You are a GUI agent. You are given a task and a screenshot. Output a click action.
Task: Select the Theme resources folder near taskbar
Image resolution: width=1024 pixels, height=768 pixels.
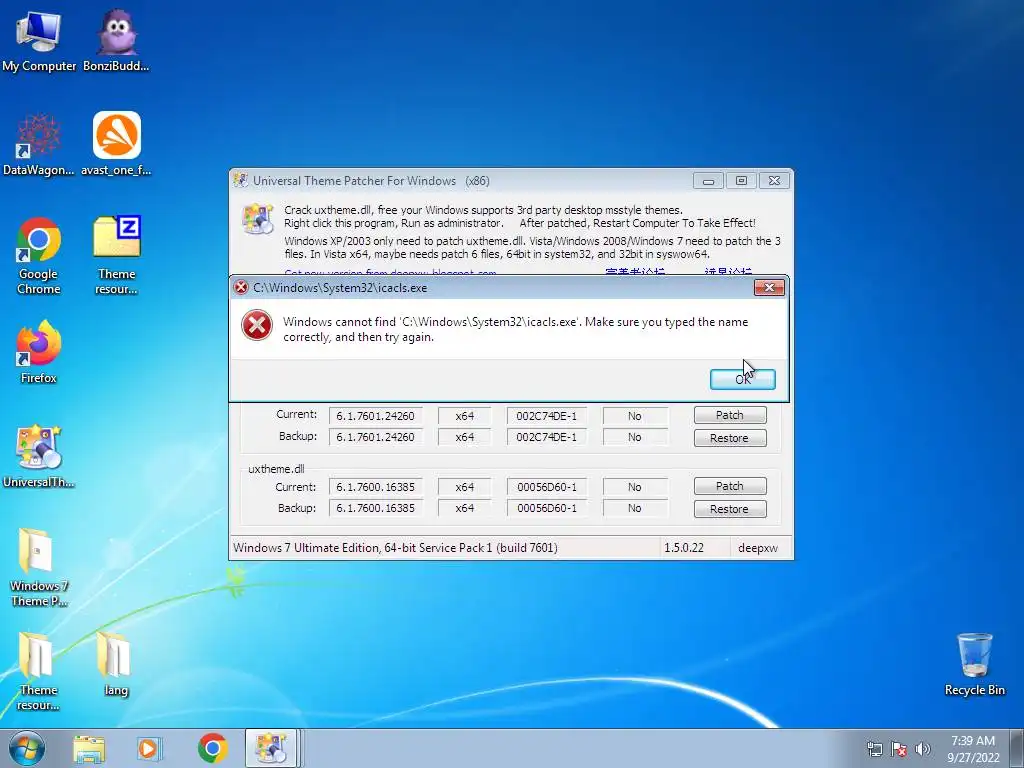tap(39, 671)
